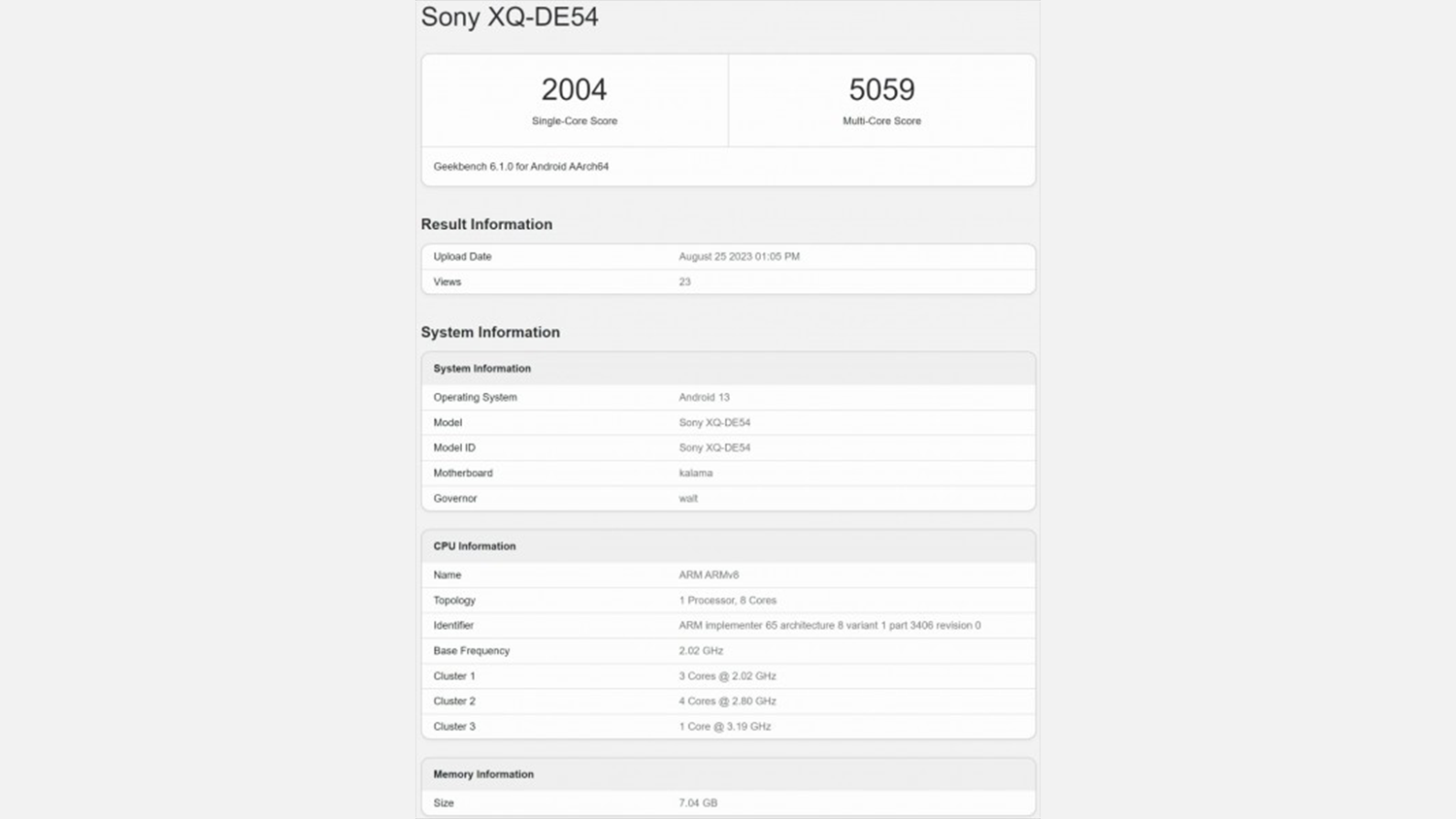
Task: Click the System Information section heading
Action: pyautogui.click(x=490, y=332)
